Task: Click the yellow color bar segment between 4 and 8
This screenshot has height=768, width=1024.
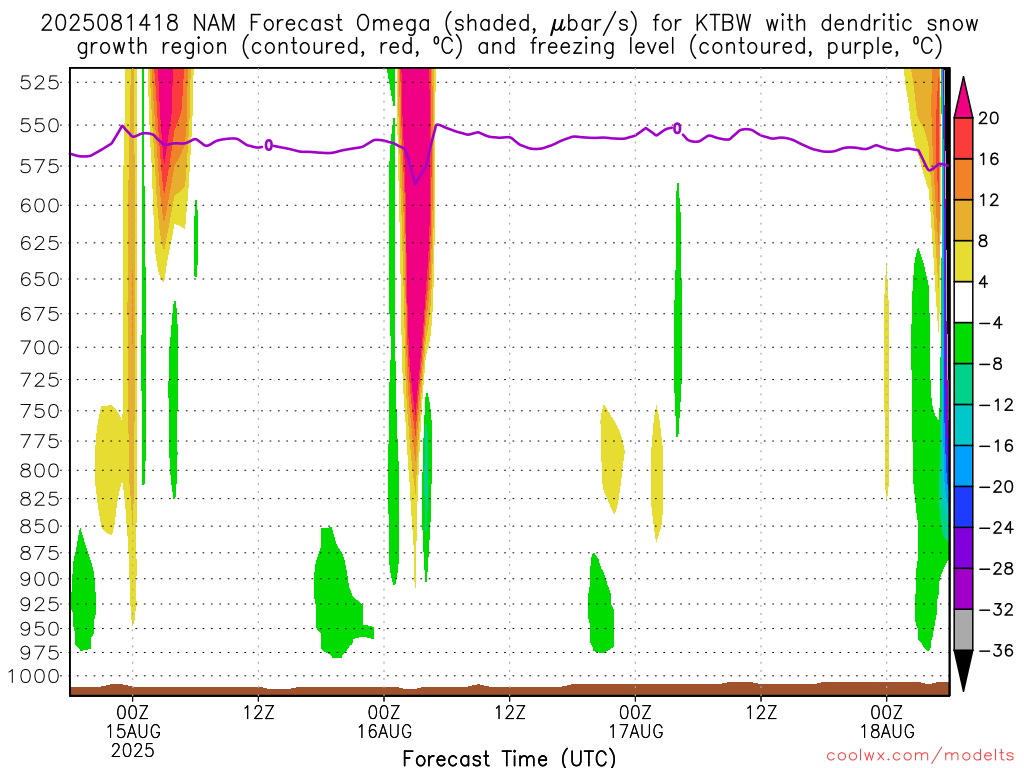Action: pos(963,261)
